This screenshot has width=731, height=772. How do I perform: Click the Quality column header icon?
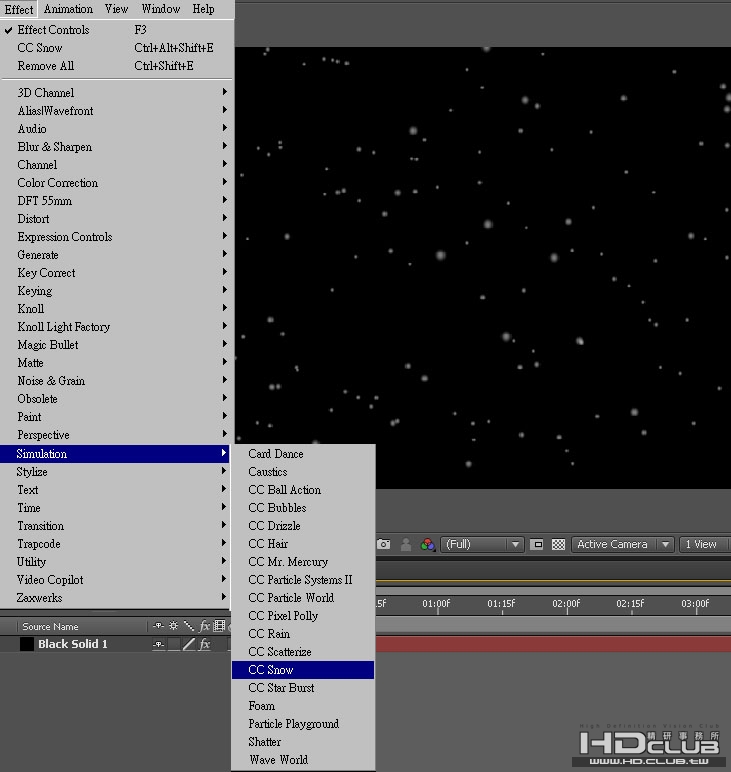(x=189, y=626)
